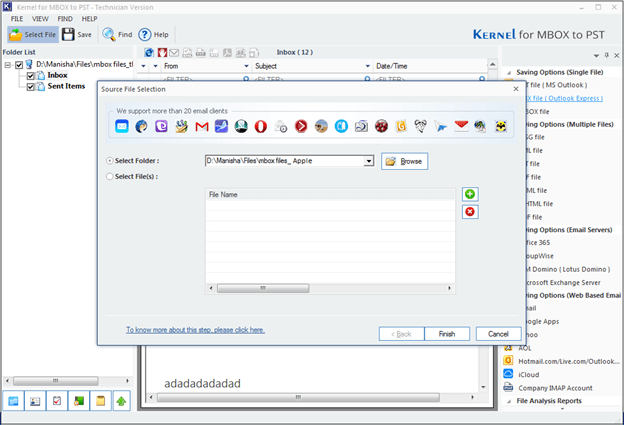
Task: Click the red X remove file icon
Action: (x=470, y=212)
